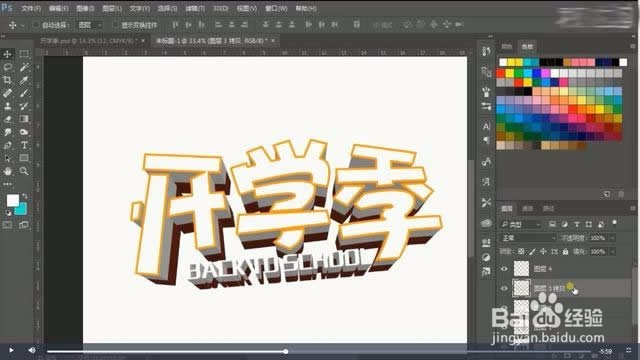Select the History Brush tool
The image size is (640, 360).
24,106
